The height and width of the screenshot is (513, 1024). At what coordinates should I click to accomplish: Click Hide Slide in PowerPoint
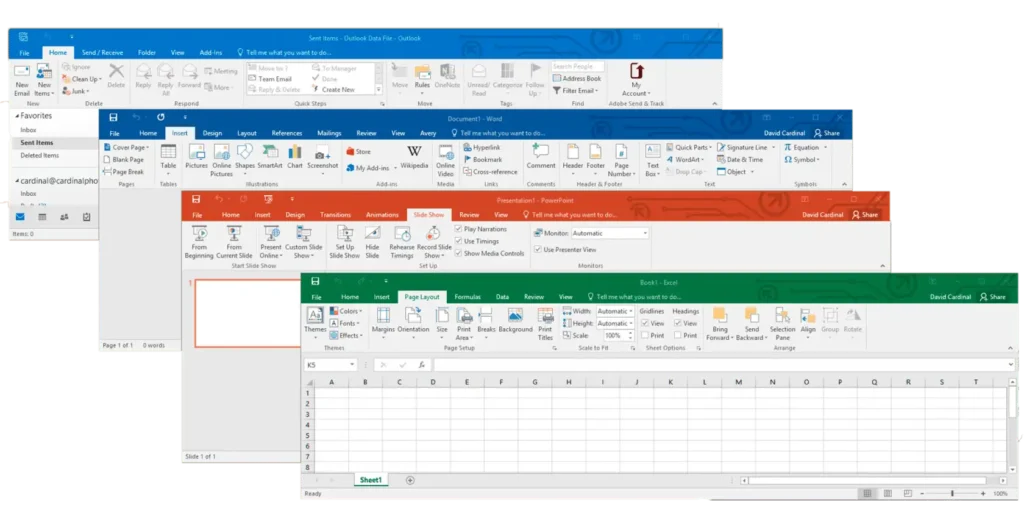point(372,242)
